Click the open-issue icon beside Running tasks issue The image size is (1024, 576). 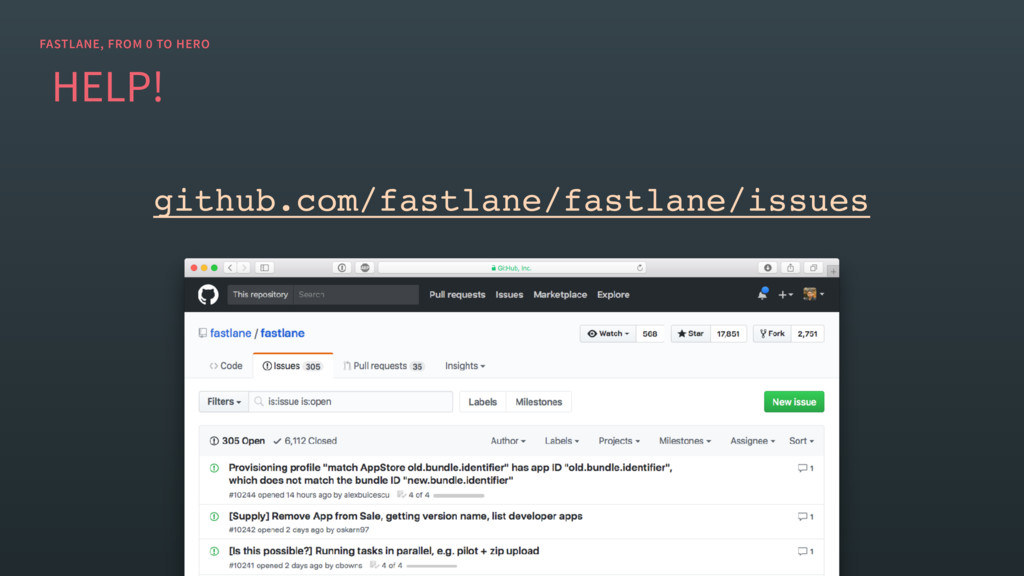[214, 551]
